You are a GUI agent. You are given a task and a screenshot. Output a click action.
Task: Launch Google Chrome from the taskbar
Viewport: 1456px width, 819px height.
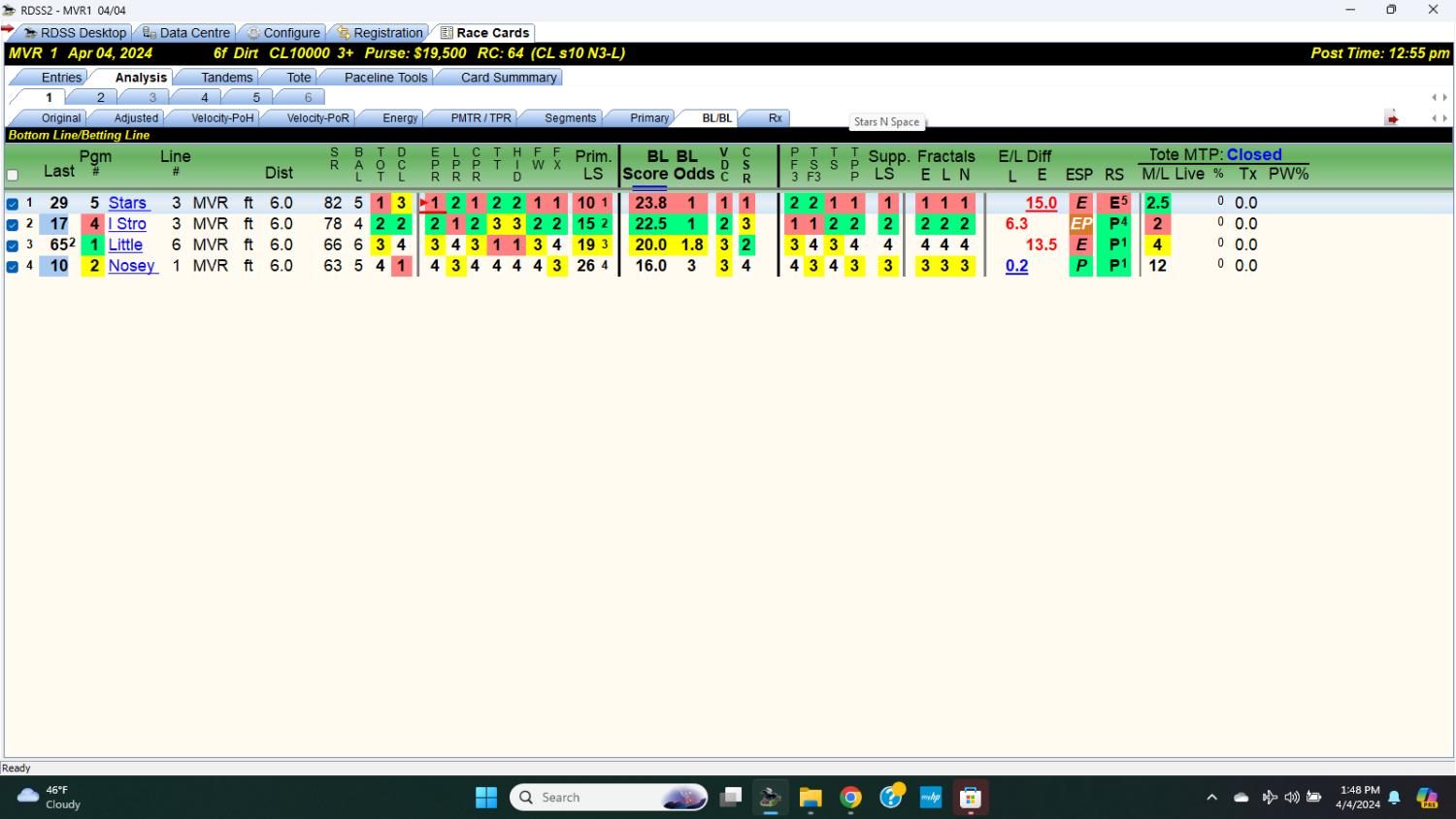tap(851, 798)
